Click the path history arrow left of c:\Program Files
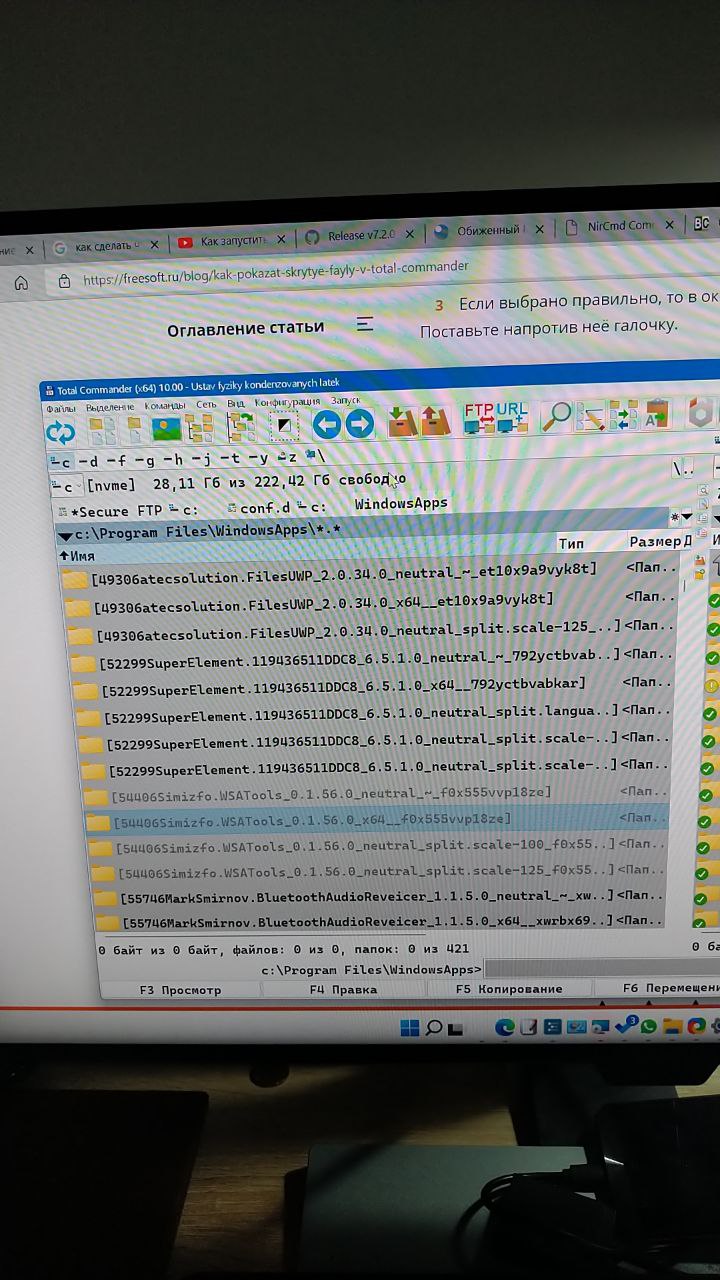 point(65,535)
